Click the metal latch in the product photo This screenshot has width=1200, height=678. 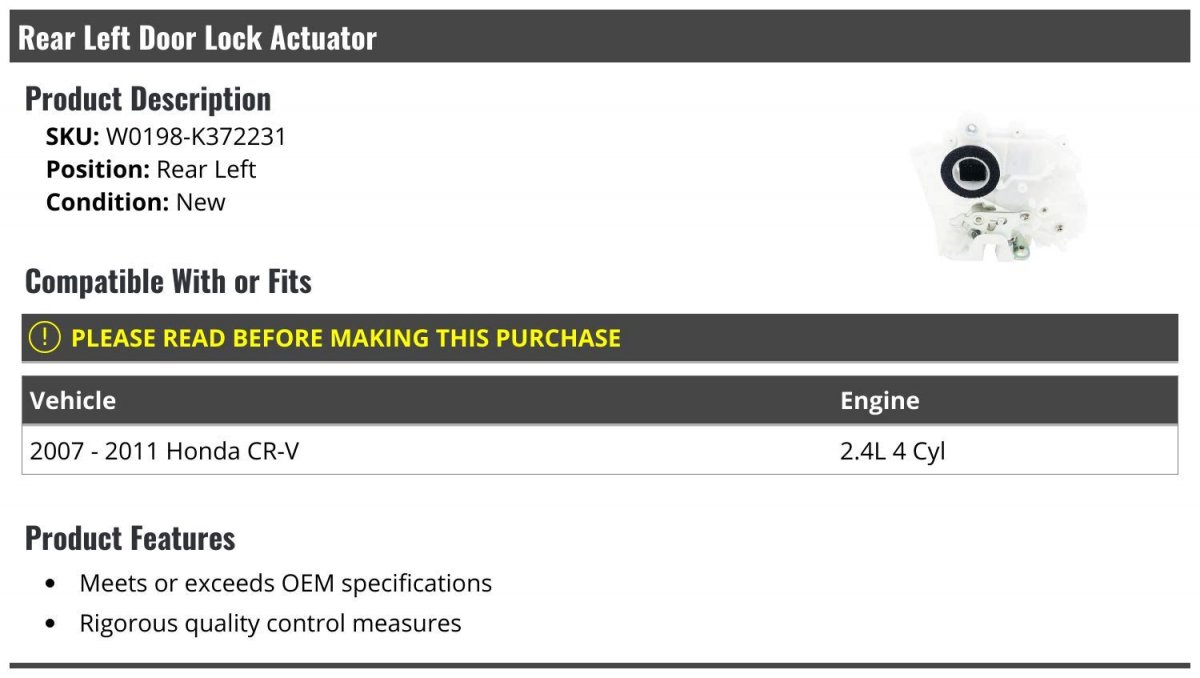tap(994, 228)
